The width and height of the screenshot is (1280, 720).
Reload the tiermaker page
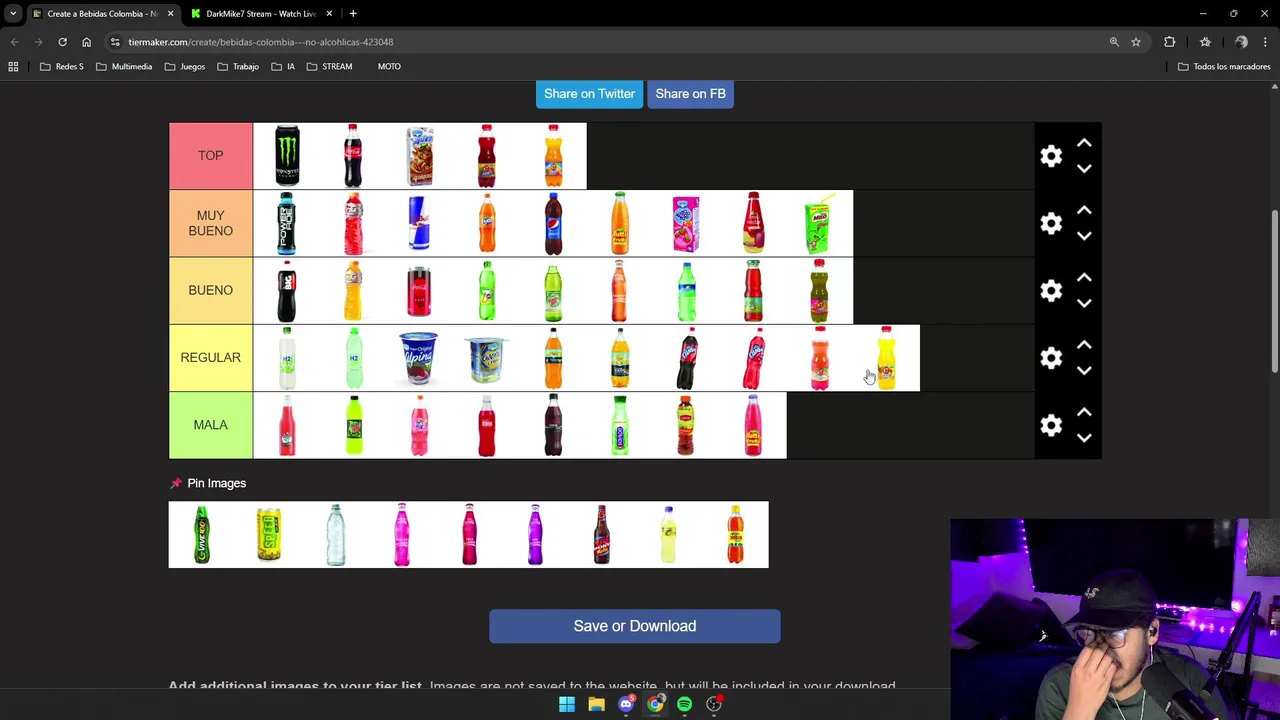pyautogui.click(x=62, y=42)
